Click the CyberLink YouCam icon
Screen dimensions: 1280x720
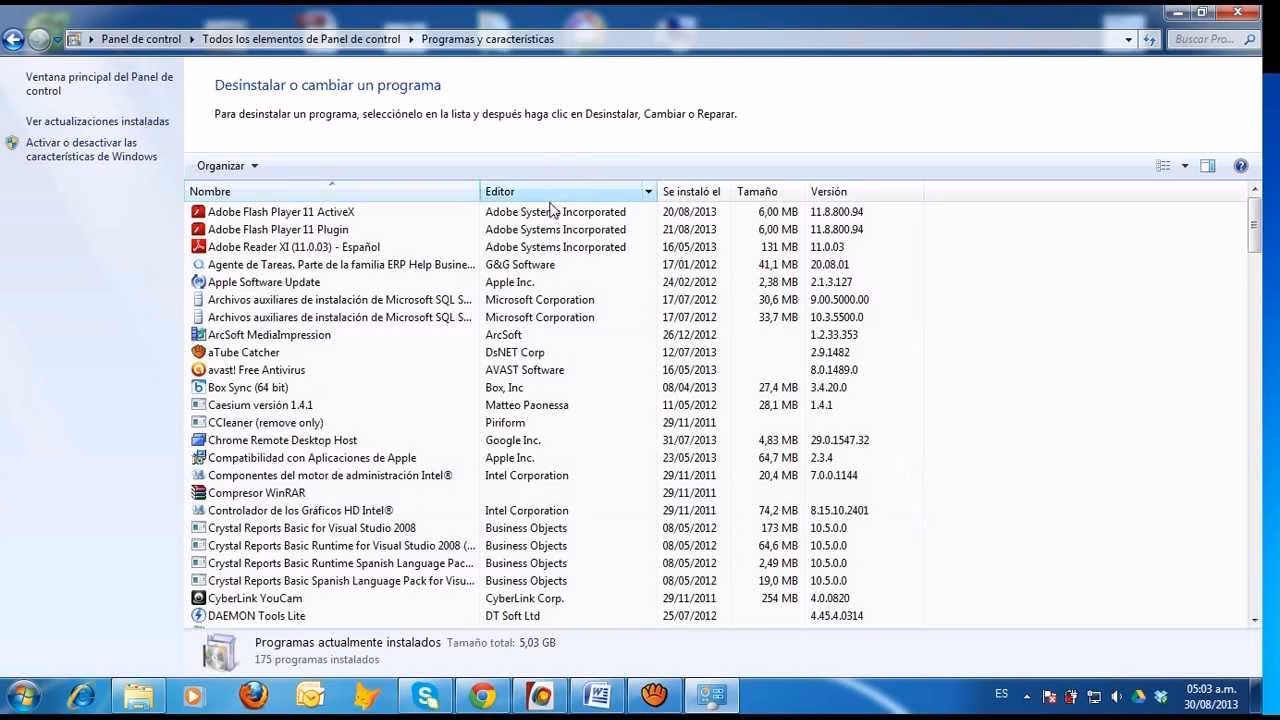(x=198, y=598)
